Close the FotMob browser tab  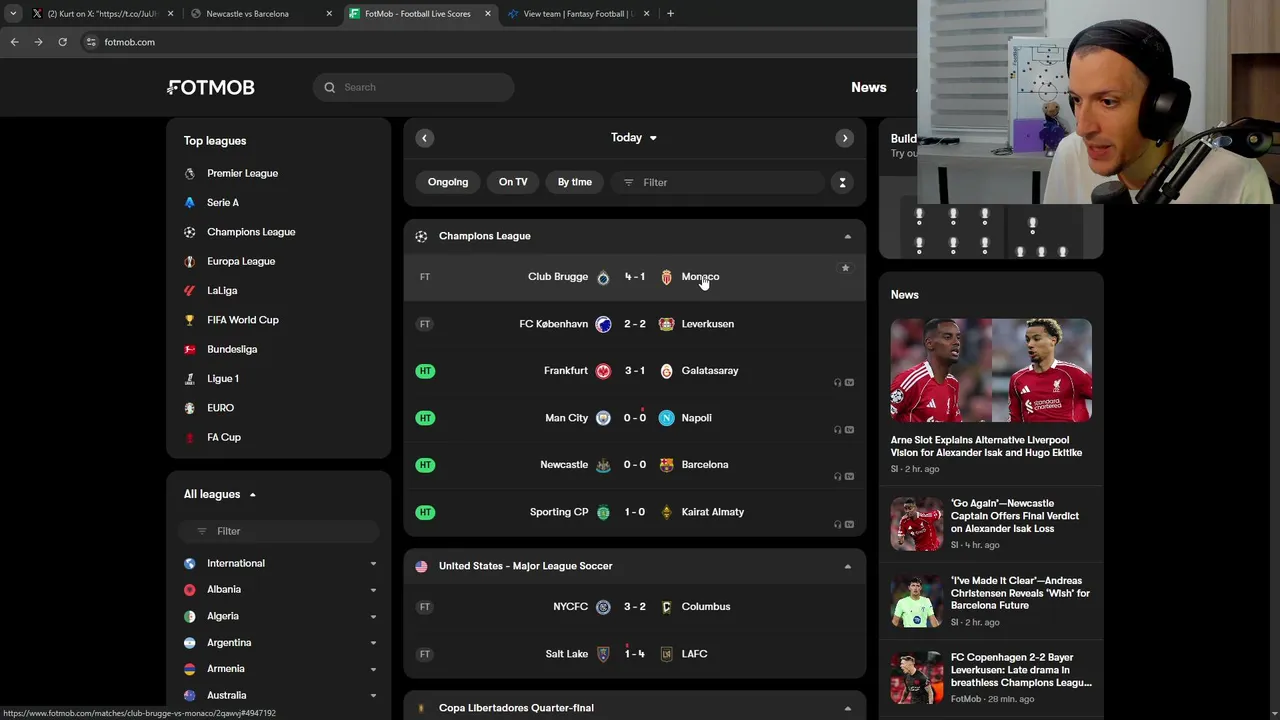(488, 14)
